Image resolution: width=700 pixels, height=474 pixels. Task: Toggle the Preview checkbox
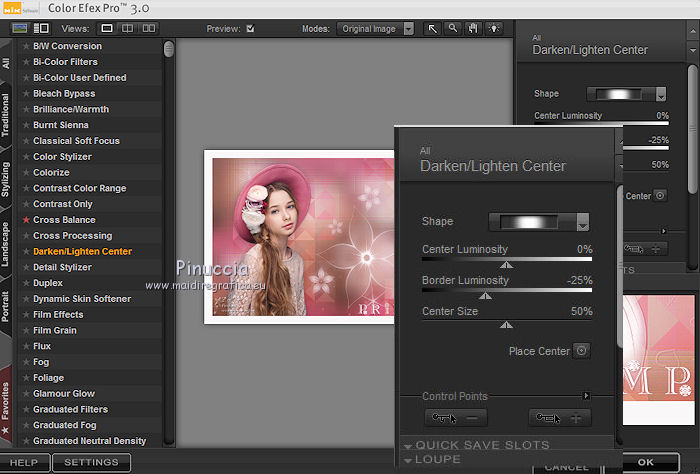coord(251,29)
